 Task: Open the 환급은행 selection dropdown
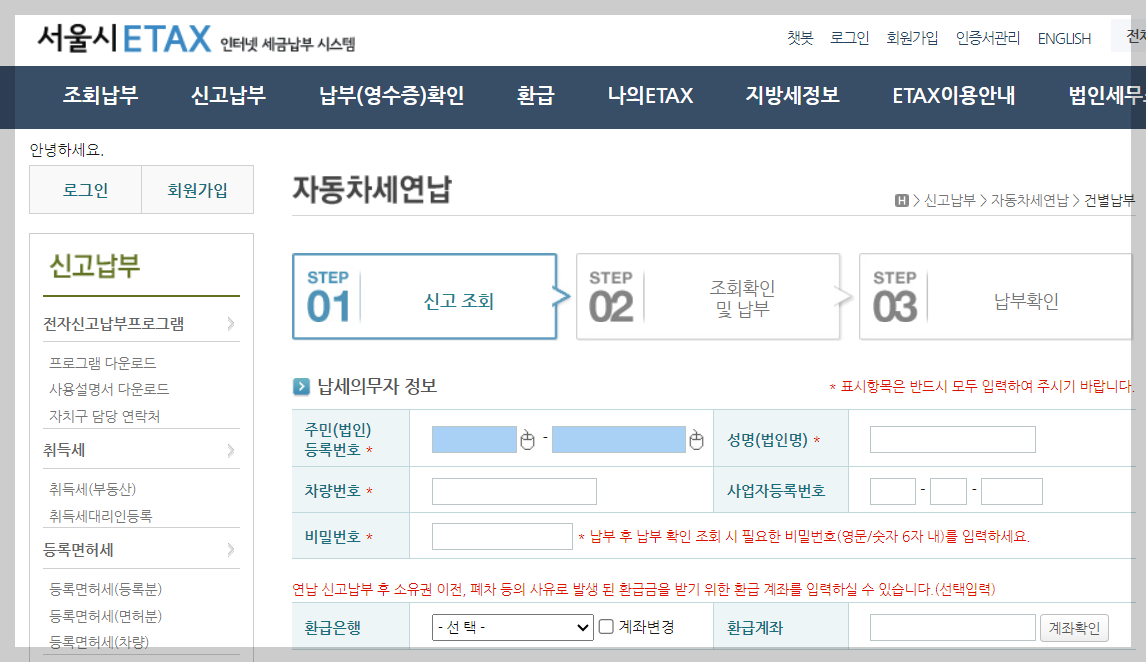point(512,626)
